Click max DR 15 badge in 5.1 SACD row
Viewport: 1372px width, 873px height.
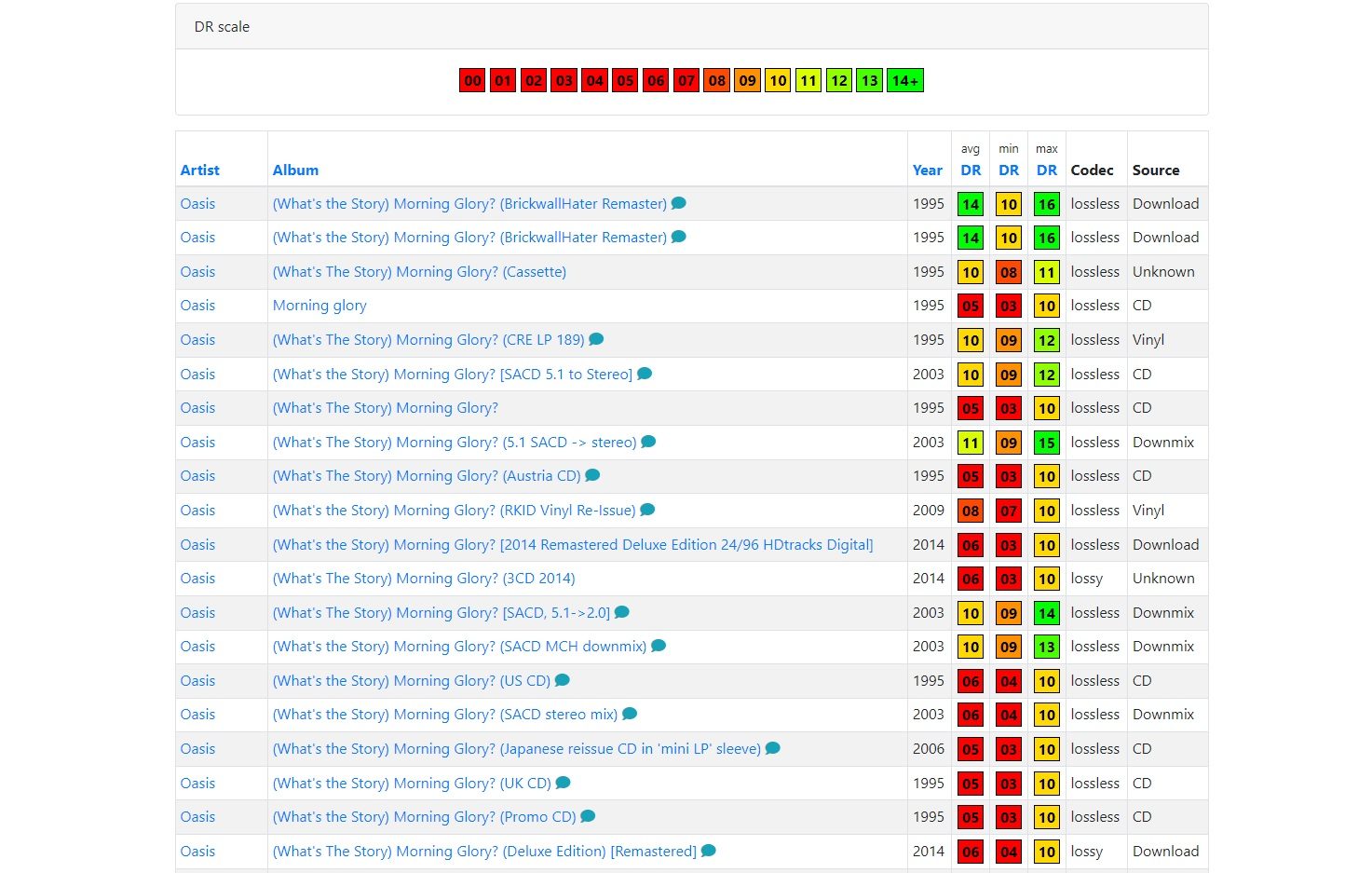[x=1047, y=443]
